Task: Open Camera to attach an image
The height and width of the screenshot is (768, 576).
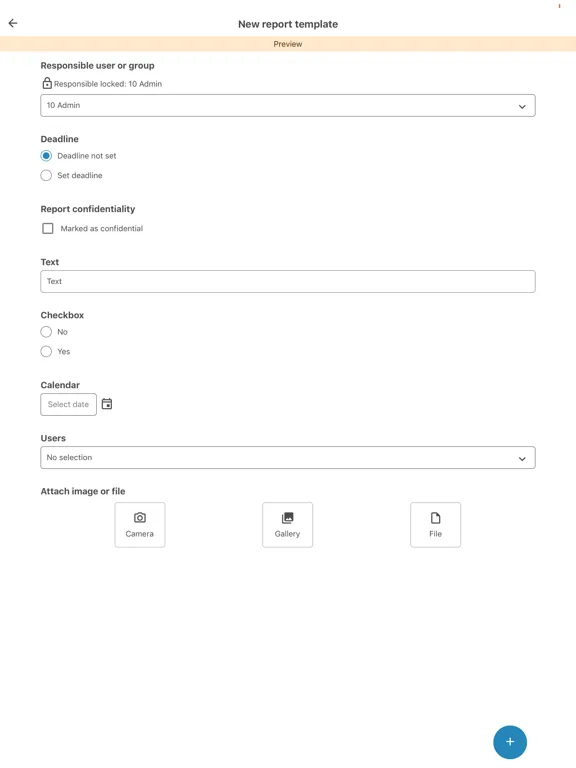Action: coord(140,525)
